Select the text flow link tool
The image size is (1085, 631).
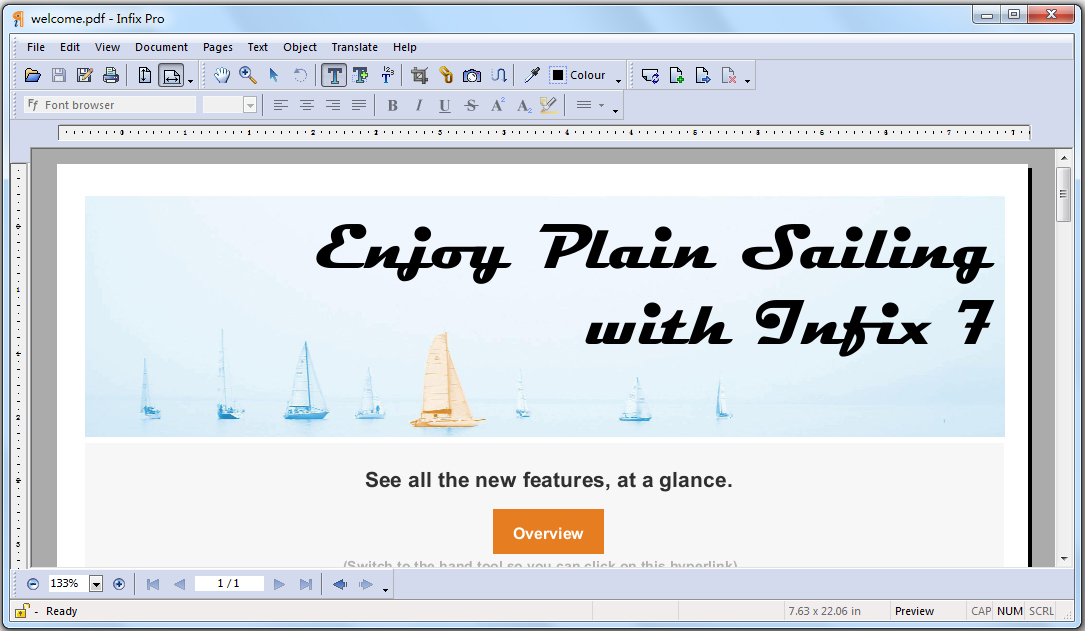[498, 75]
